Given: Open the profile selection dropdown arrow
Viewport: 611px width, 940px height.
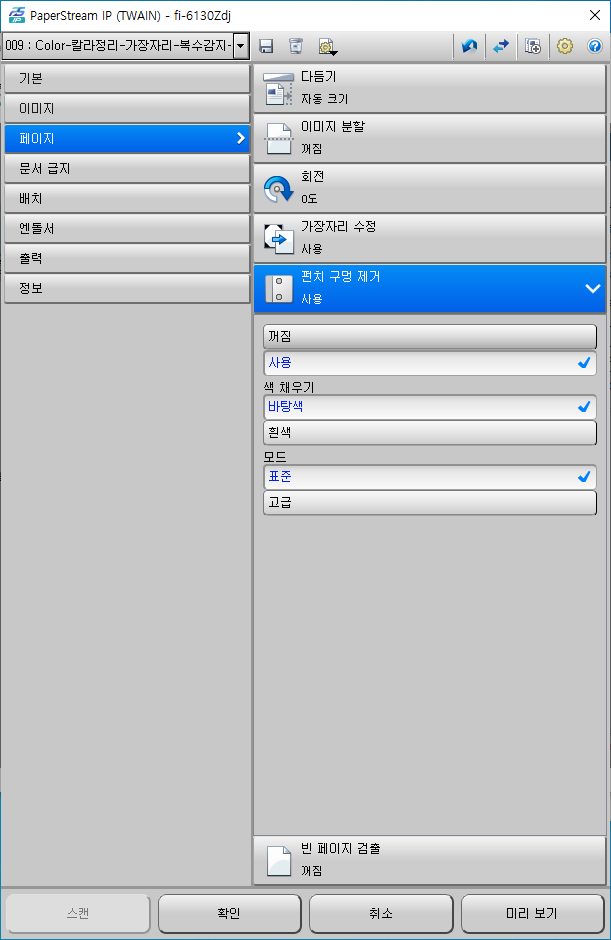Looking at the screenshot, I should (241, 46).
